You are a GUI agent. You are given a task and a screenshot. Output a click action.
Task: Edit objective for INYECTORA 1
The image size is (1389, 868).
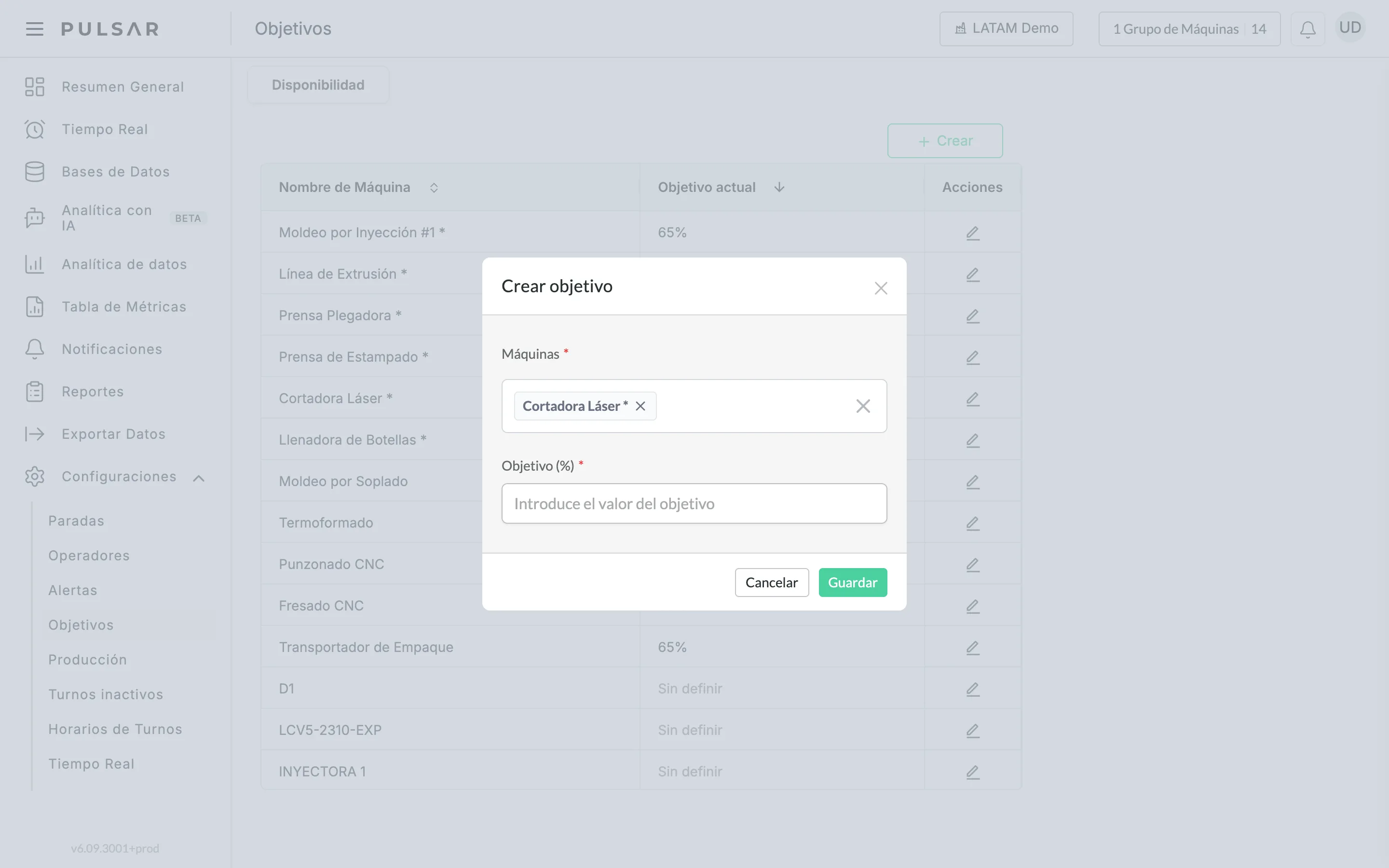click(x=972, y=772)
